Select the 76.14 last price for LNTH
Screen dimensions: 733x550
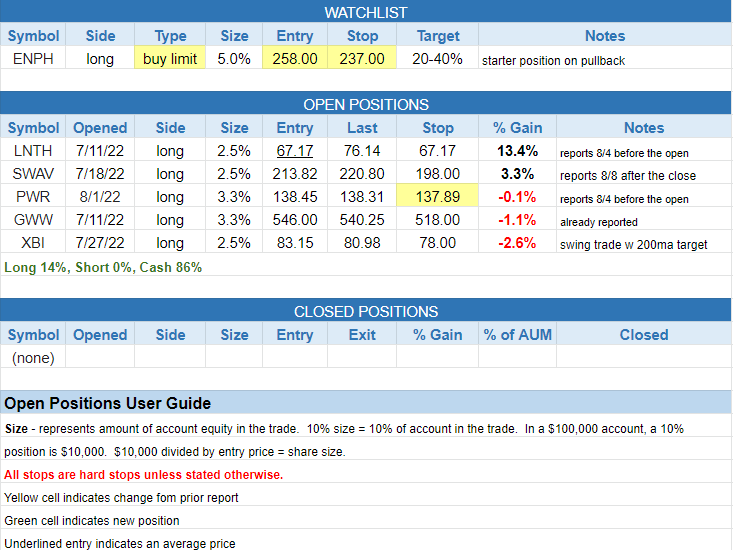point(362,151)
